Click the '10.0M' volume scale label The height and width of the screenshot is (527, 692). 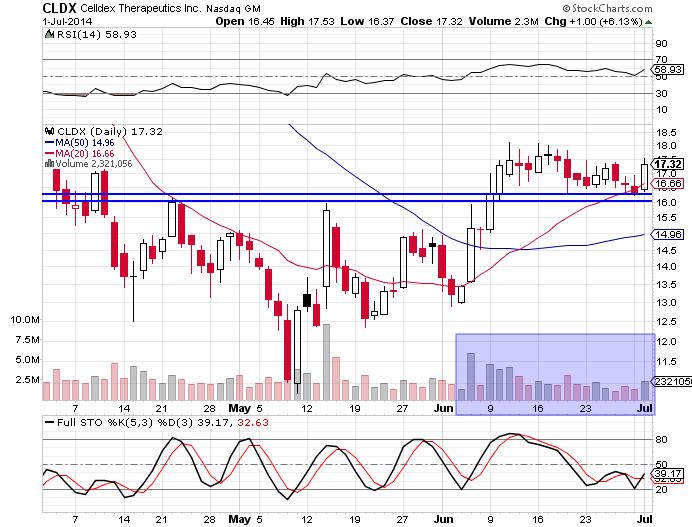click(x=25, y=319)
